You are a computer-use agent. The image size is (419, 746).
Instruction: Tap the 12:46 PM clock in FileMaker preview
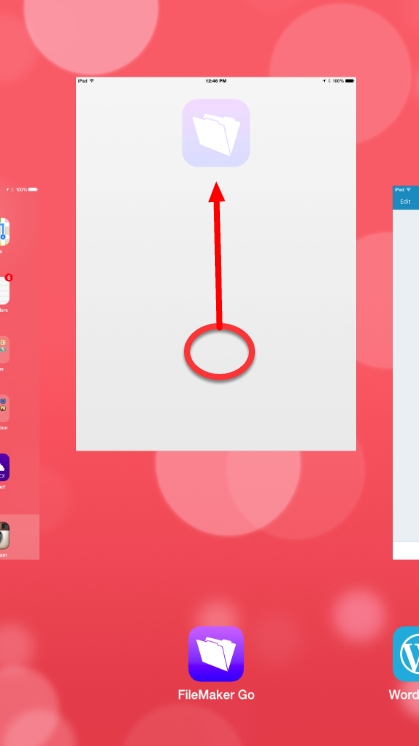click(x=216, y=81)
